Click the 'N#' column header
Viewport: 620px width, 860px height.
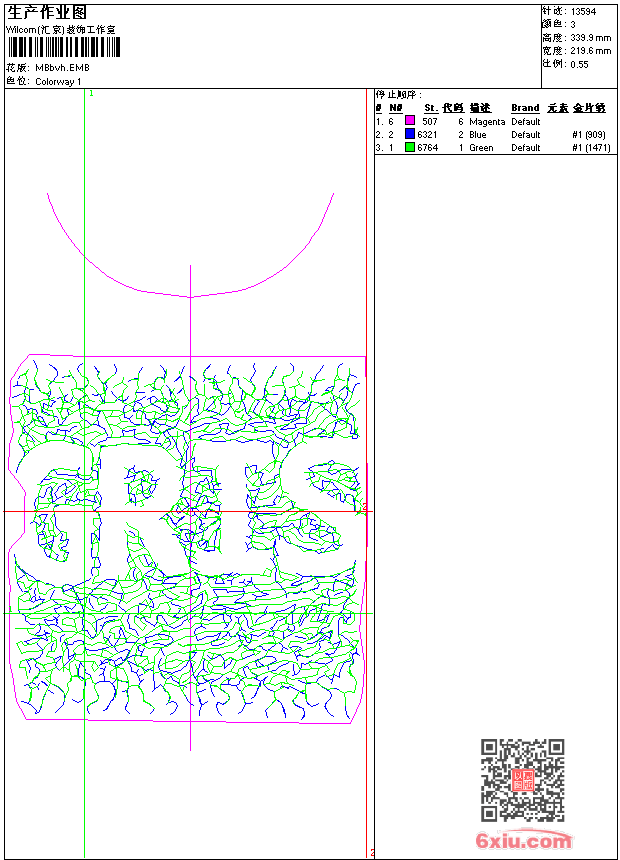pos(396,108)
